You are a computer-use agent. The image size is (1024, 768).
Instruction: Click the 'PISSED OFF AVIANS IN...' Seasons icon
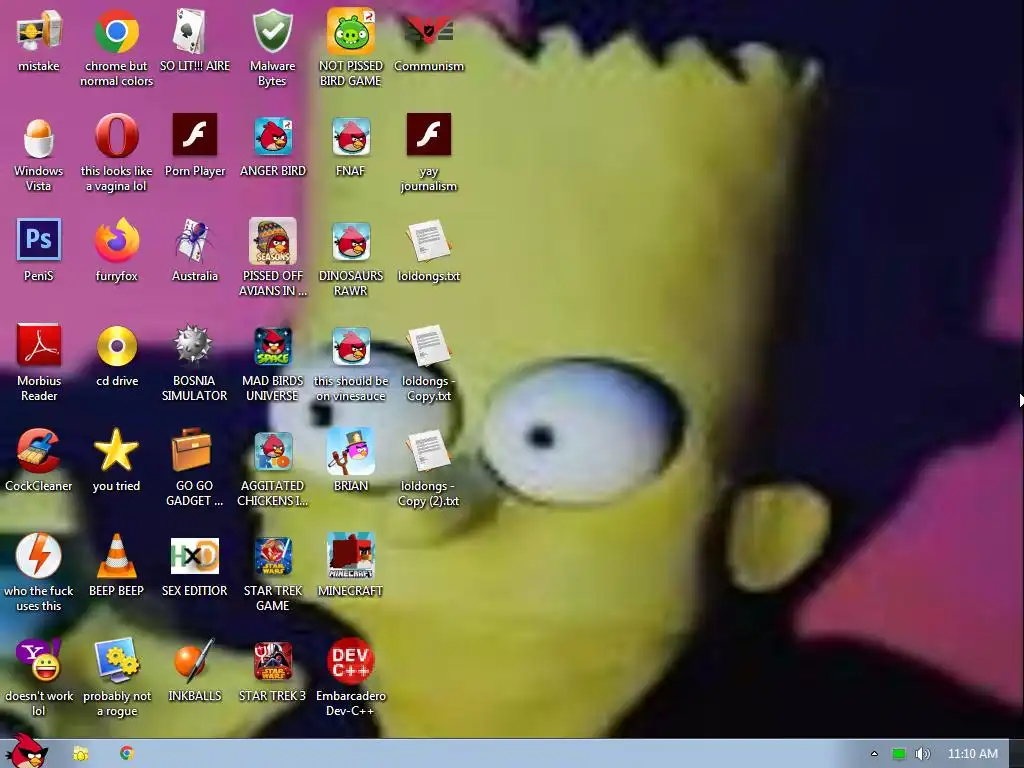[272, 240]
